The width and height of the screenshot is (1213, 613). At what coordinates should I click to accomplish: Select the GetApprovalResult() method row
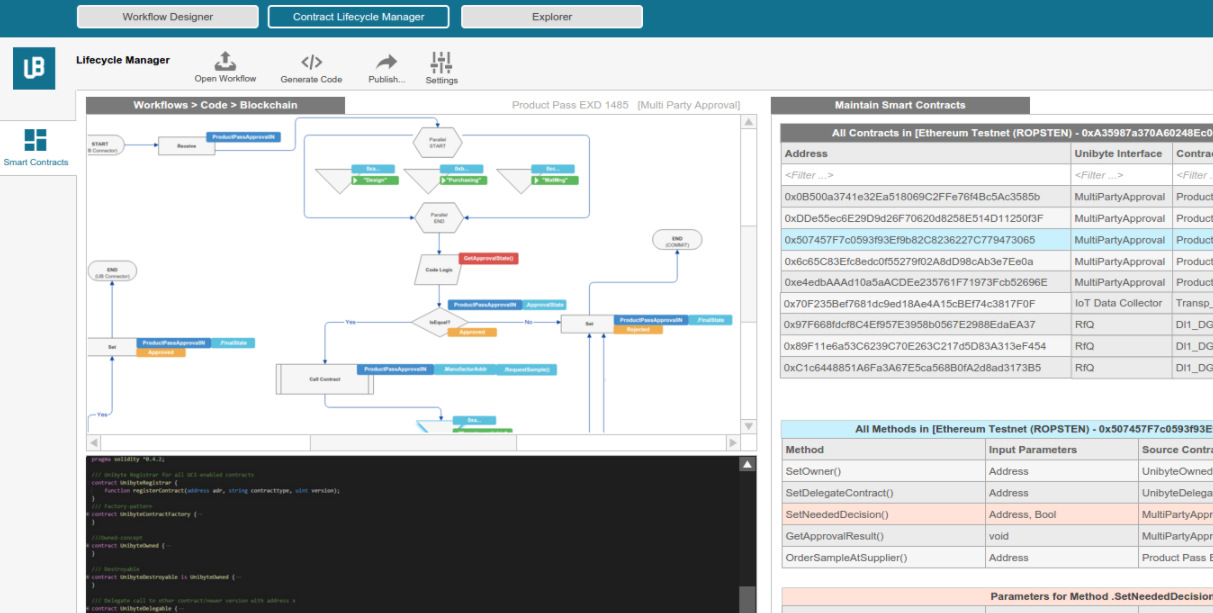(997, 536)
